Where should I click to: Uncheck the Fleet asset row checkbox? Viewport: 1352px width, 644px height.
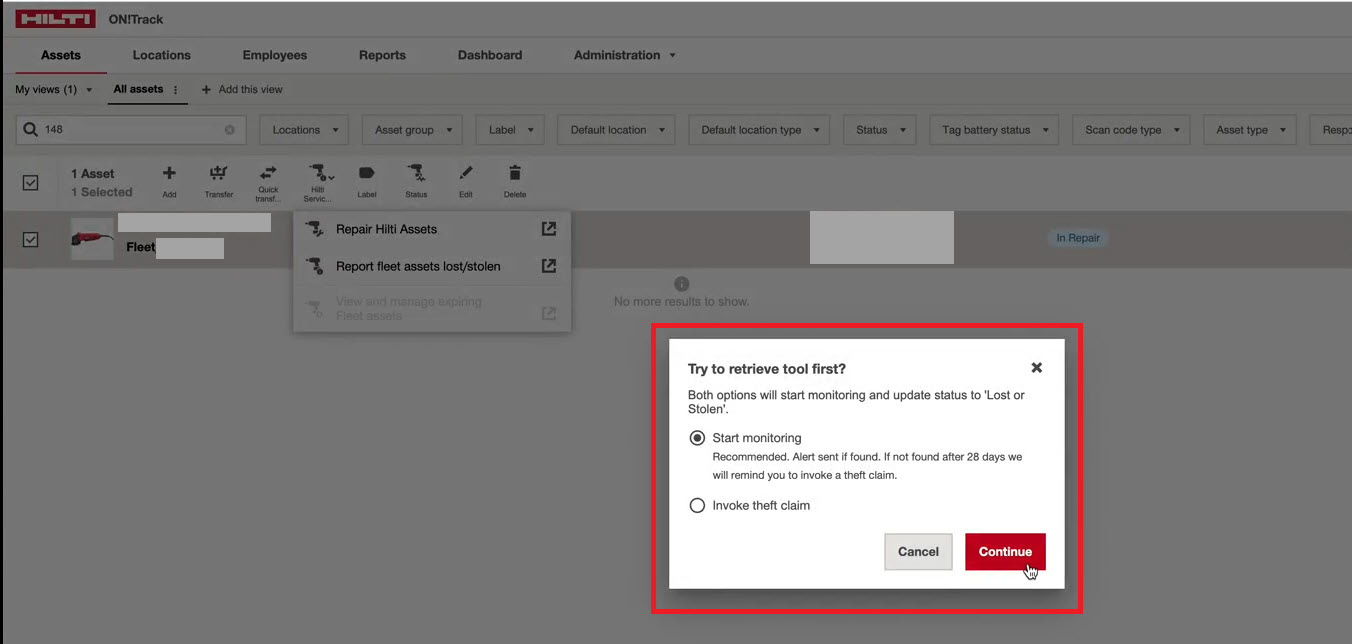tap(31, 240)
